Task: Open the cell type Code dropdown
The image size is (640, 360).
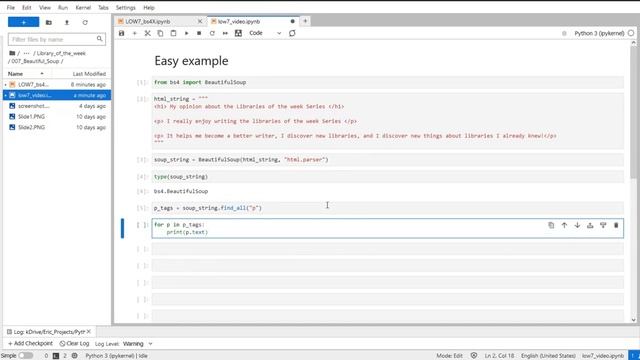Action: click(265, 33)
